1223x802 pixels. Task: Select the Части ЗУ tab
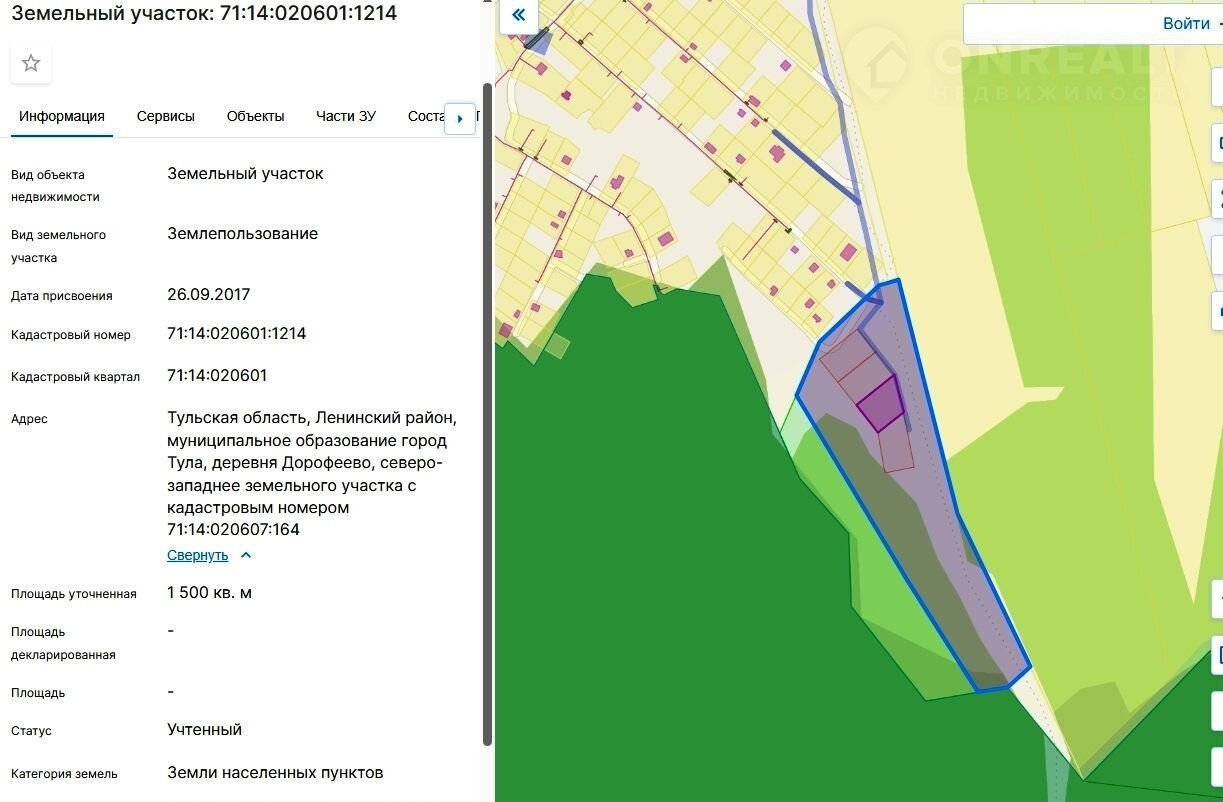[x=345, y=116]
